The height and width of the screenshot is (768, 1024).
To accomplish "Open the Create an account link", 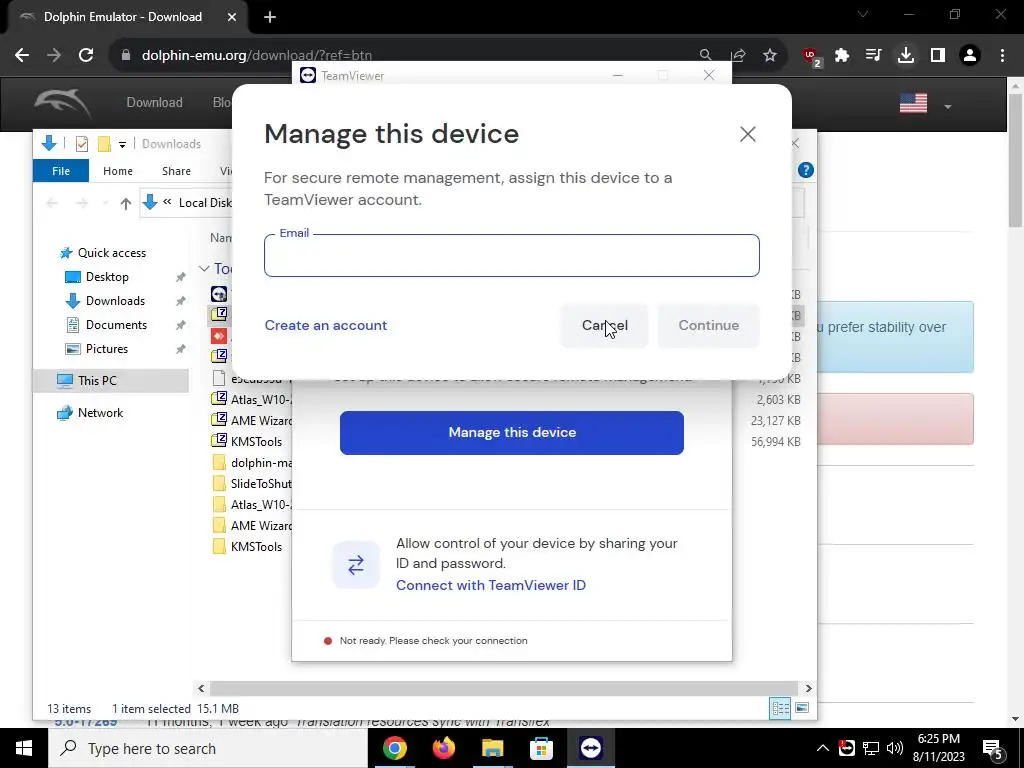I will [x=326, y=325].
